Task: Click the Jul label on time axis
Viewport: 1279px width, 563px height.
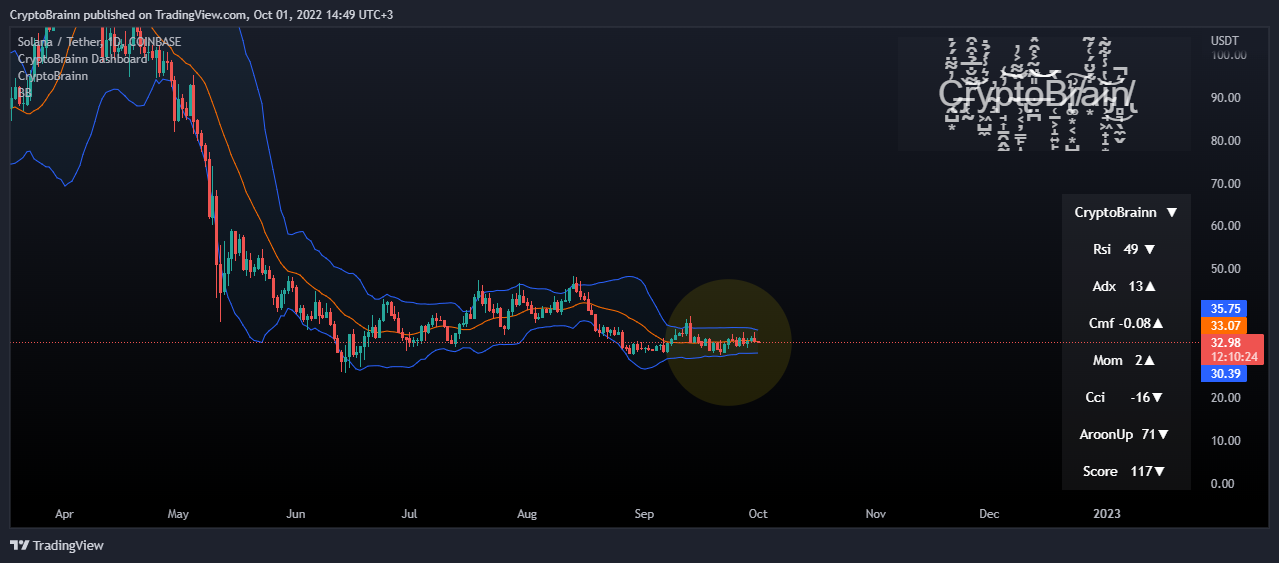Action: 409,514
